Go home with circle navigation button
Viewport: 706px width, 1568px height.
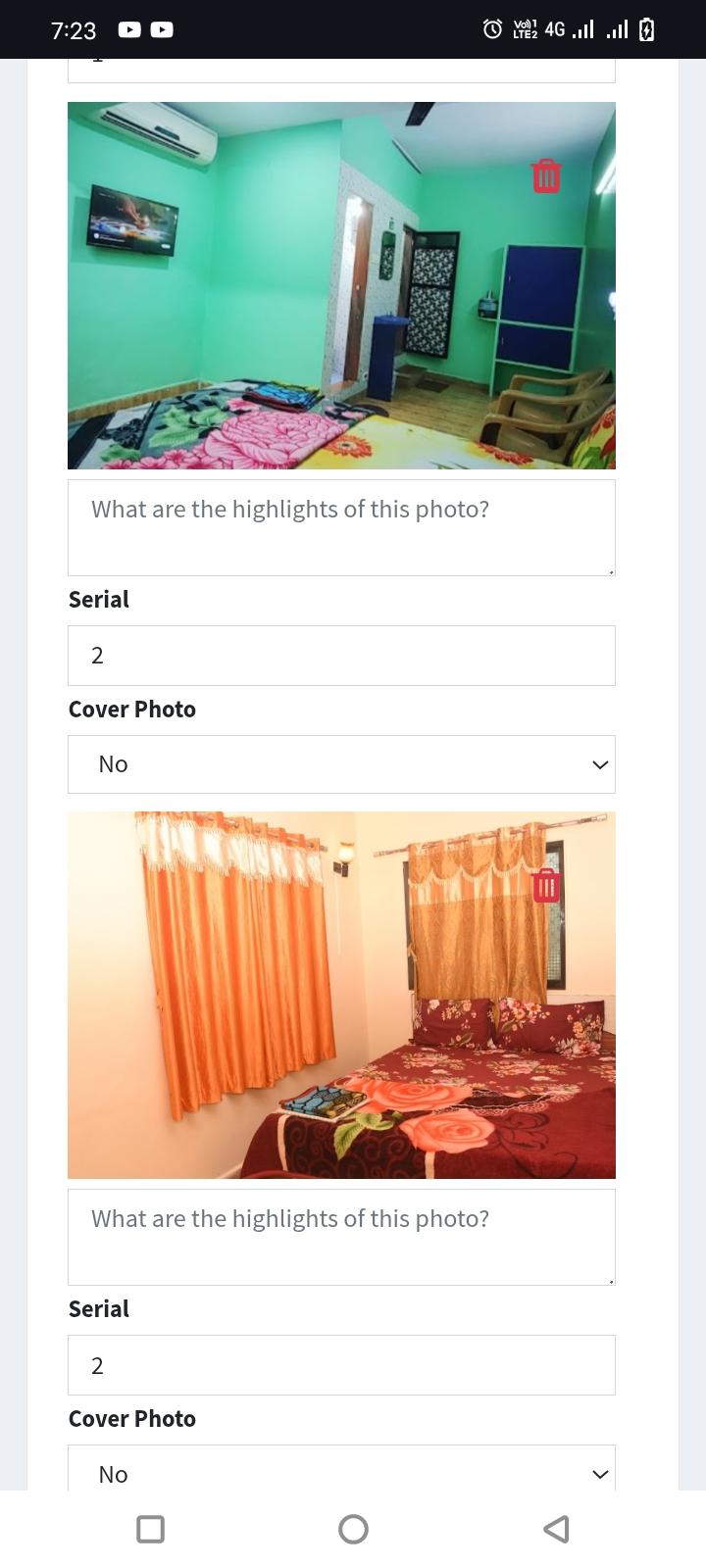(353, 1529)
